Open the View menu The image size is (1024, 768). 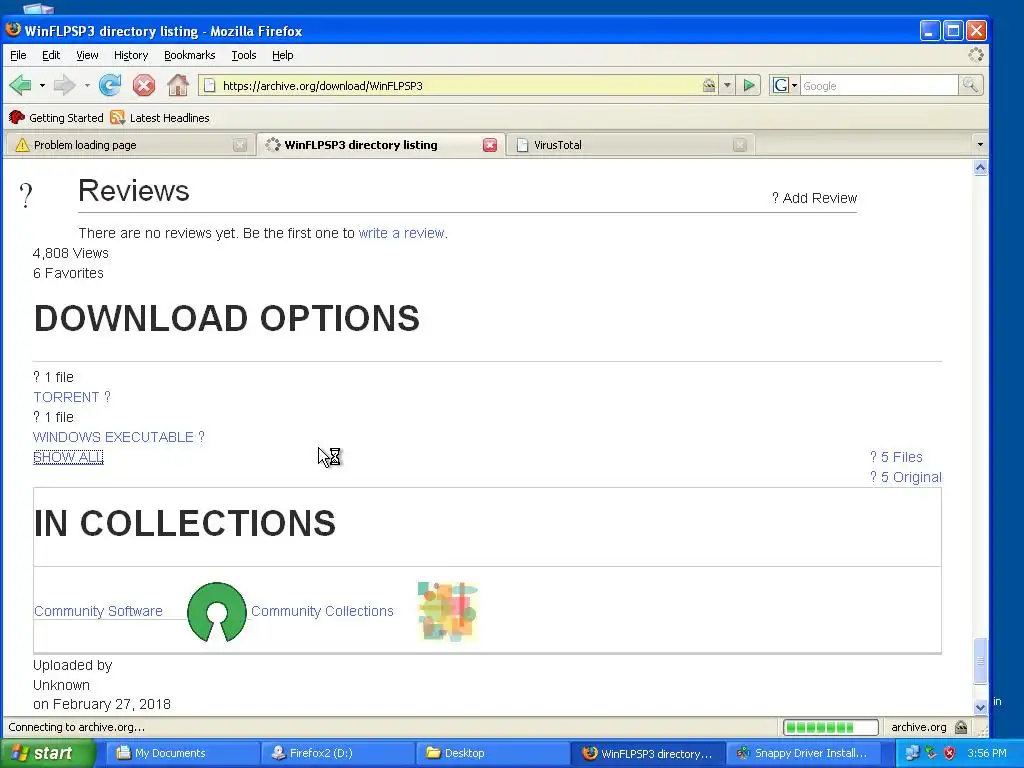[x=87, y=56]
